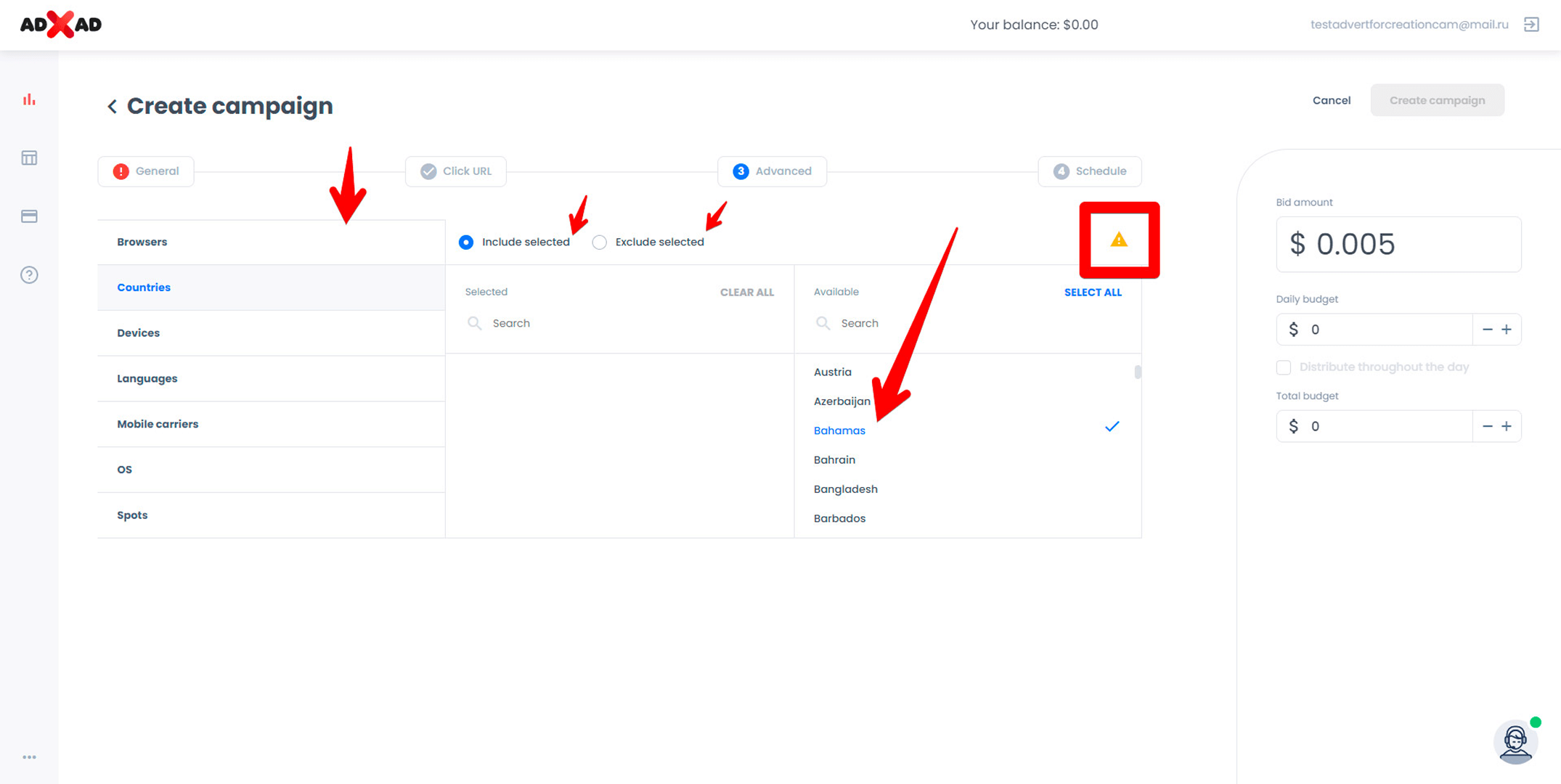
Task: Decrease the Total budget with minus
Action: pos(1487,426)
